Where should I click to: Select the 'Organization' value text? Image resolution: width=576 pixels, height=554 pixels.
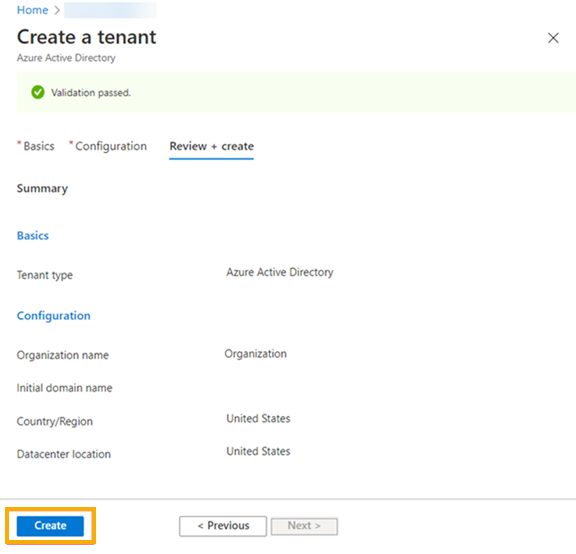click(256, 354)
